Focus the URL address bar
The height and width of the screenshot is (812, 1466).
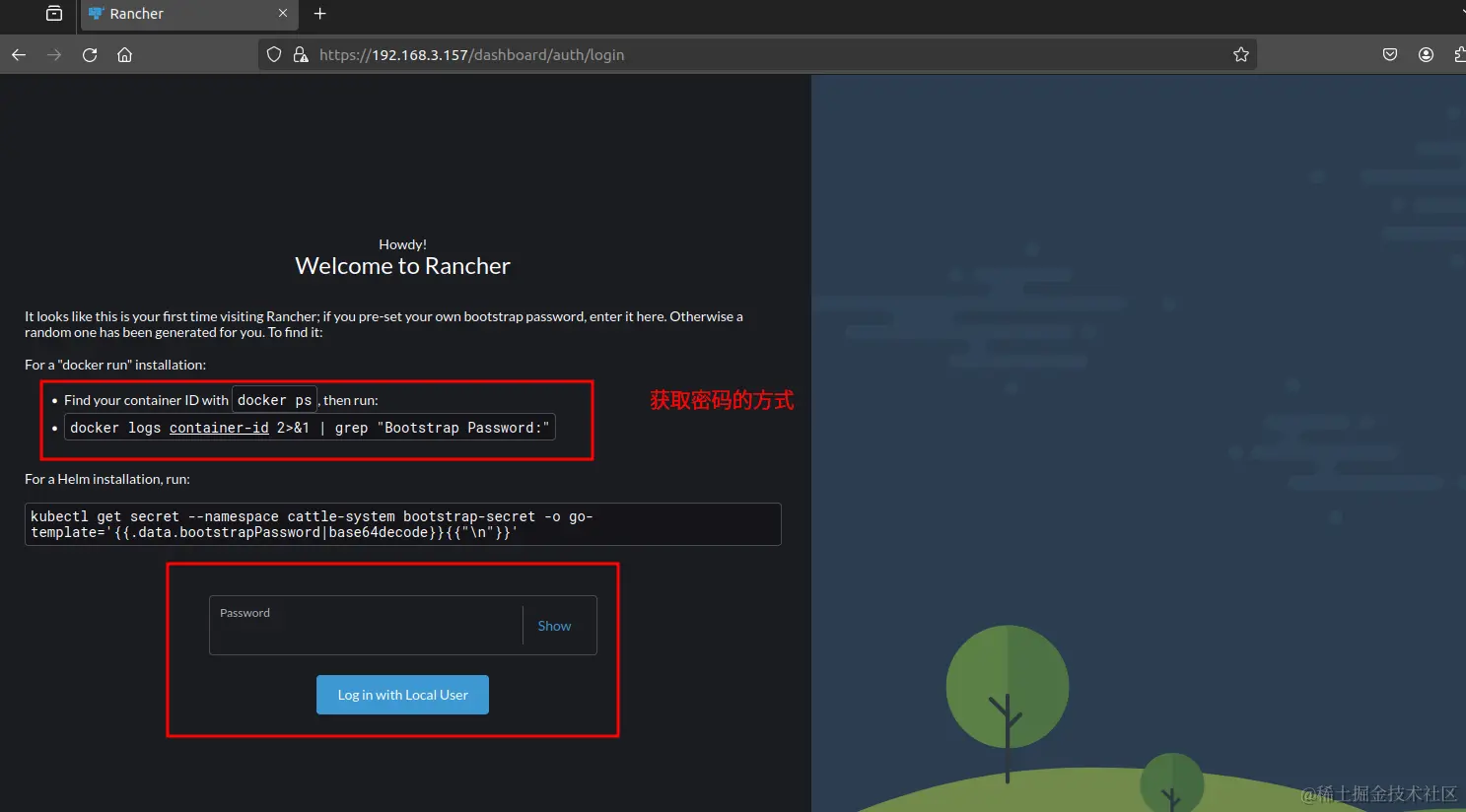pos(759,55)
